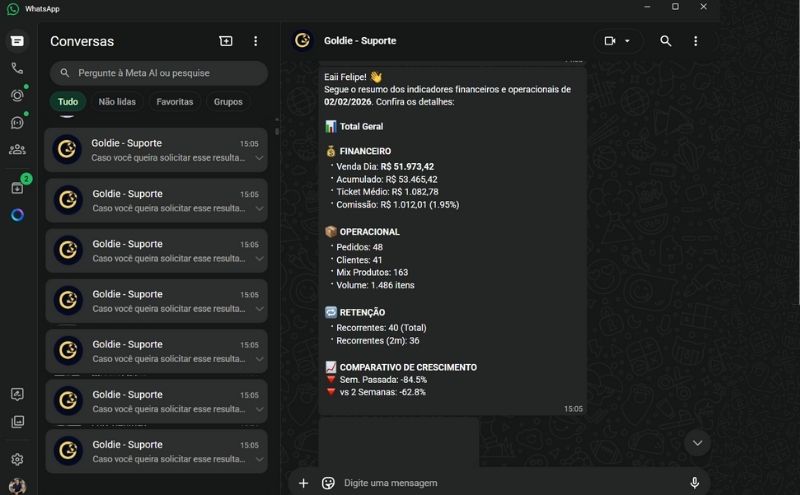Filter chats by Não lidas
Screen dimensions: 800x495
point(117,102)
